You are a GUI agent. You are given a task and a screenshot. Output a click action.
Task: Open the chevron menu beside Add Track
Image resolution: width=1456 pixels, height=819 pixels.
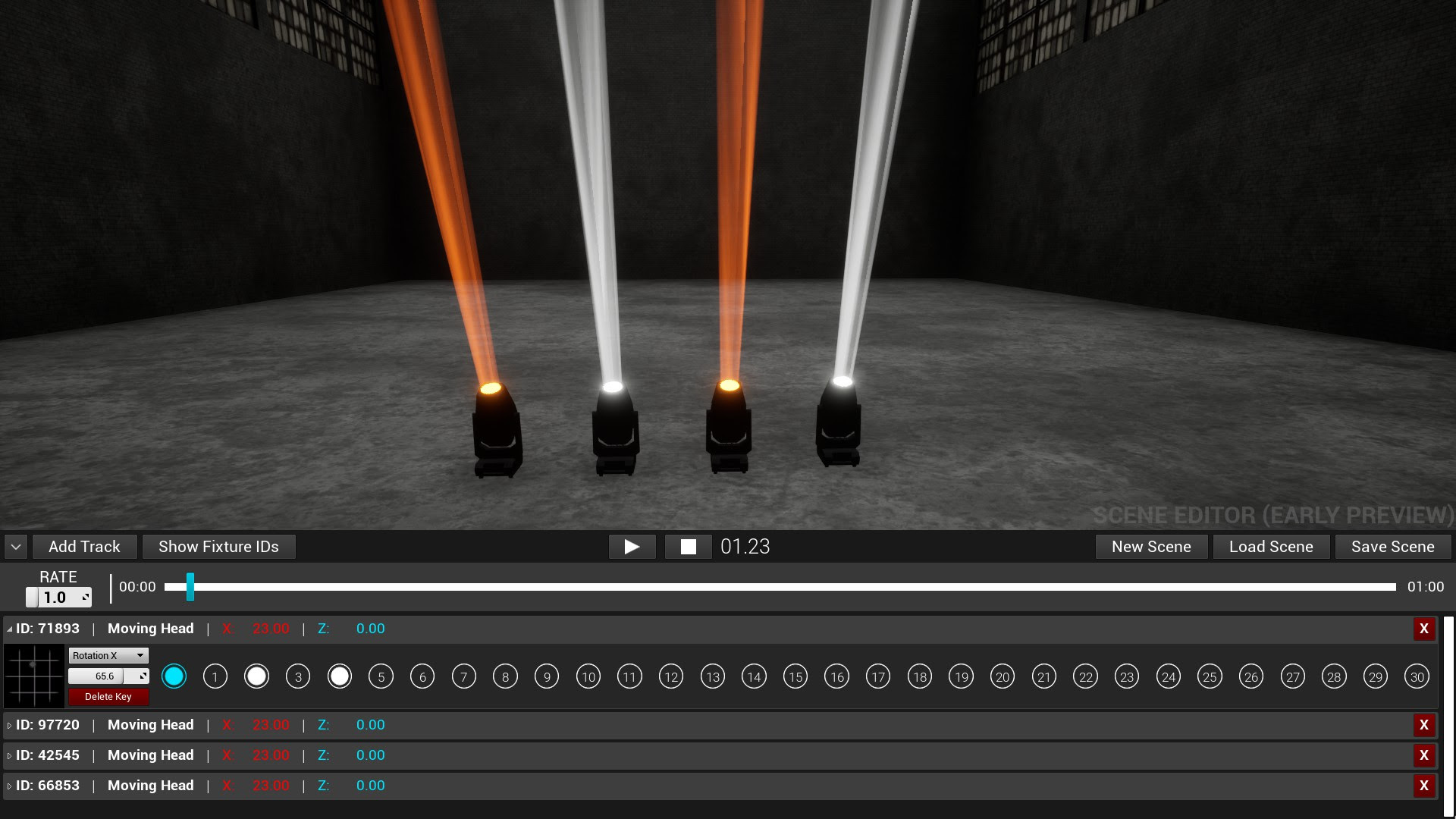[x=16, y=547]
